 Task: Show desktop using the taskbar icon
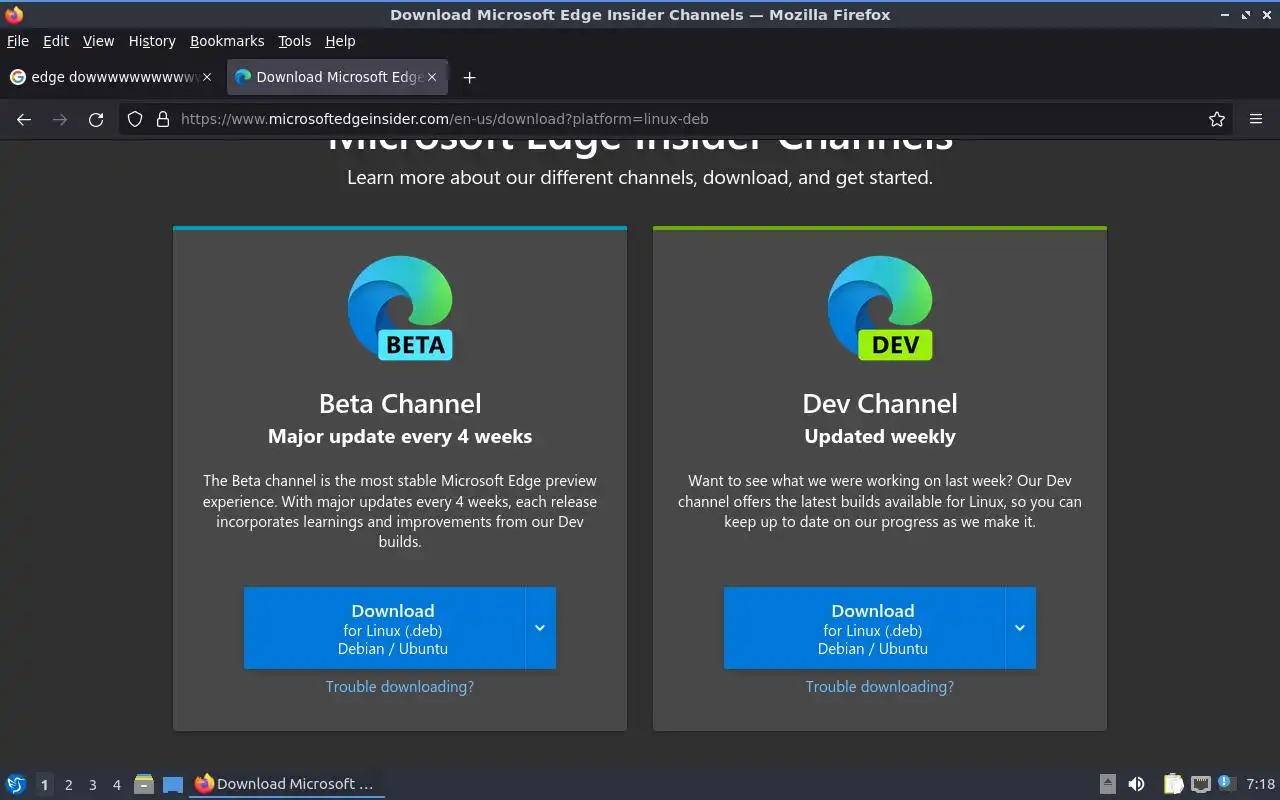tap(173, 784)
